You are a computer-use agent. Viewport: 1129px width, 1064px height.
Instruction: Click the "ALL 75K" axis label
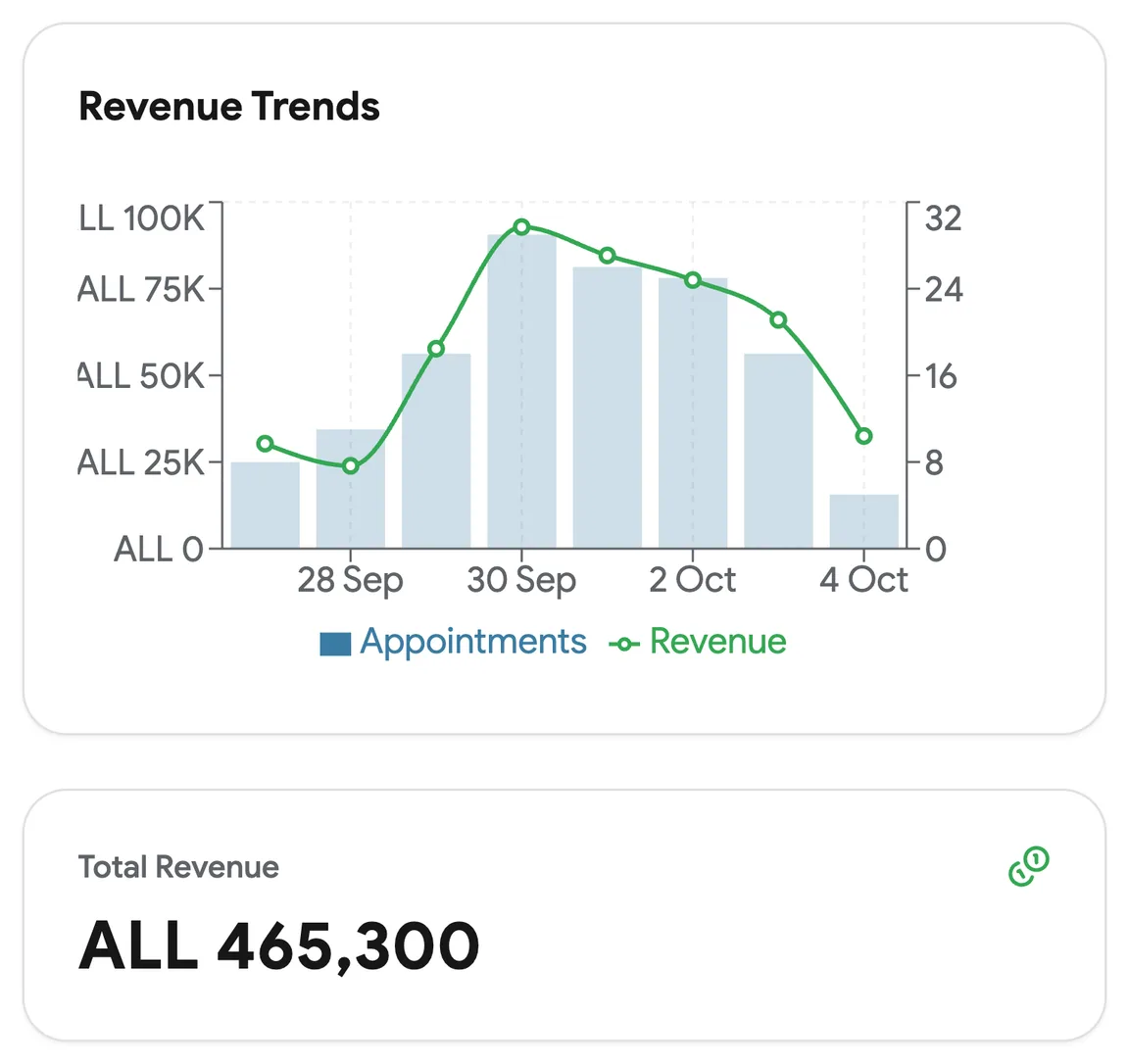click(x=141, y=289)
